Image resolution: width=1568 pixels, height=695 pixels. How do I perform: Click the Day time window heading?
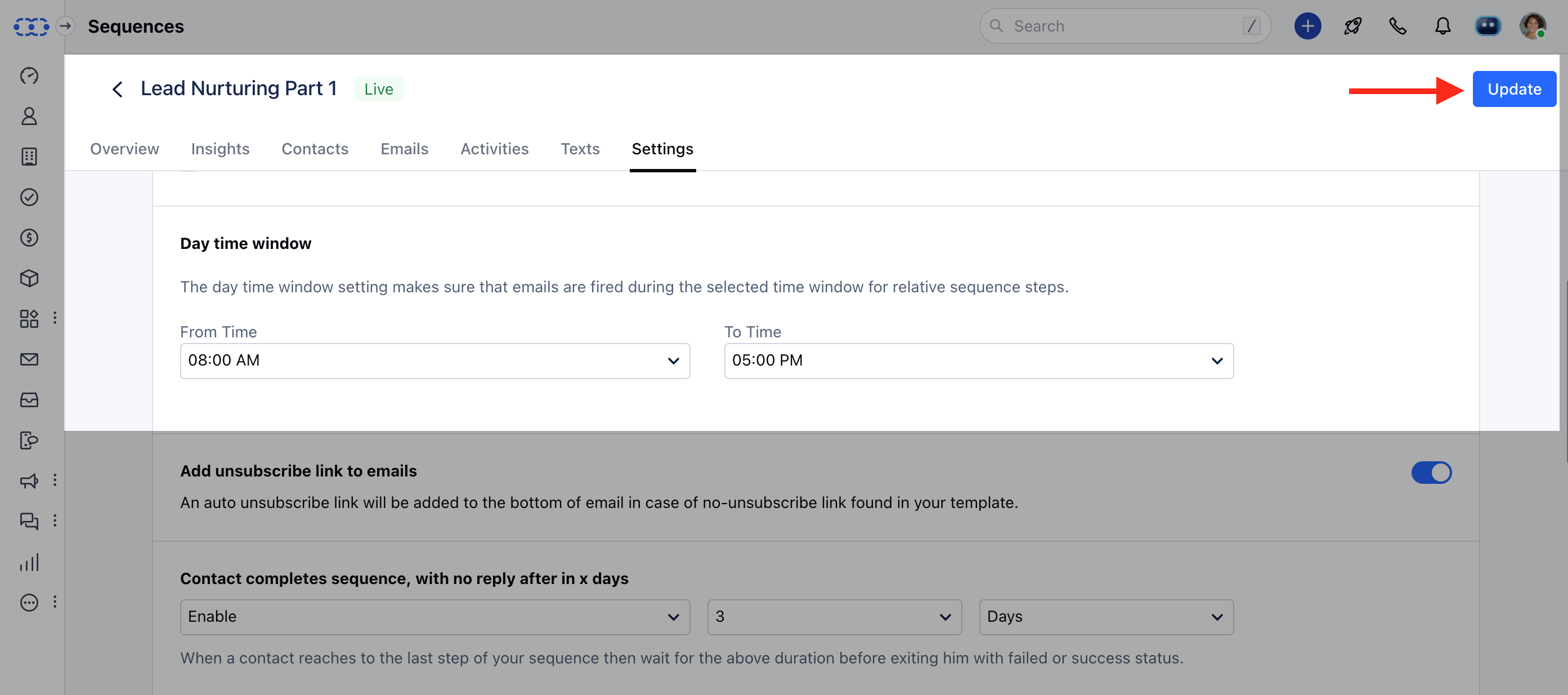click(245, 244)
